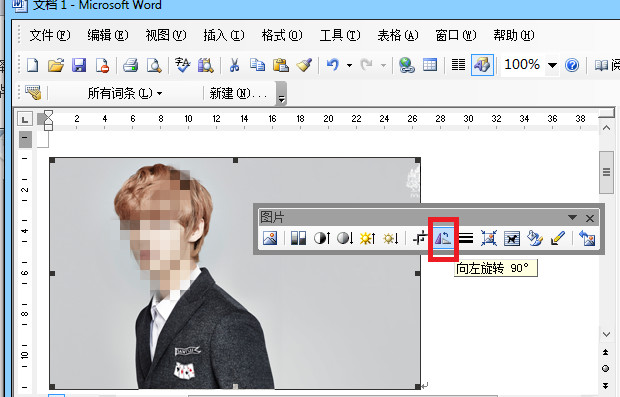Run spelling and grammar check
Screen dimensions: 620x397
pos(182,64)
